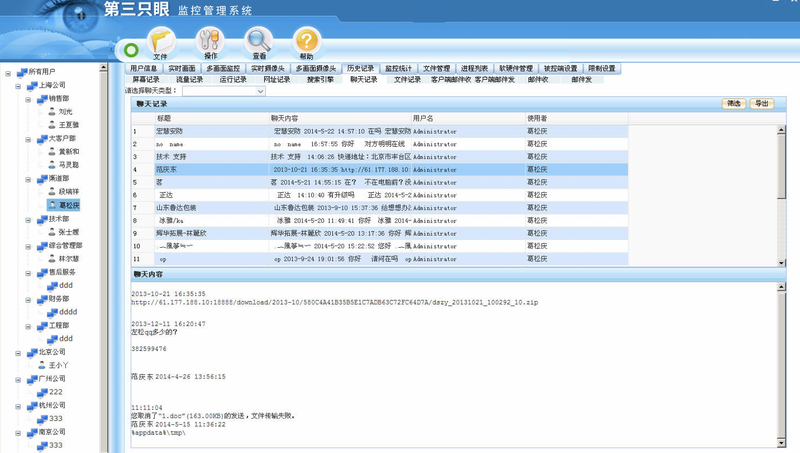Viewport: 800px width, 453px height.
Task: Open the 操作 tools icon
Action: click(210, 43)
